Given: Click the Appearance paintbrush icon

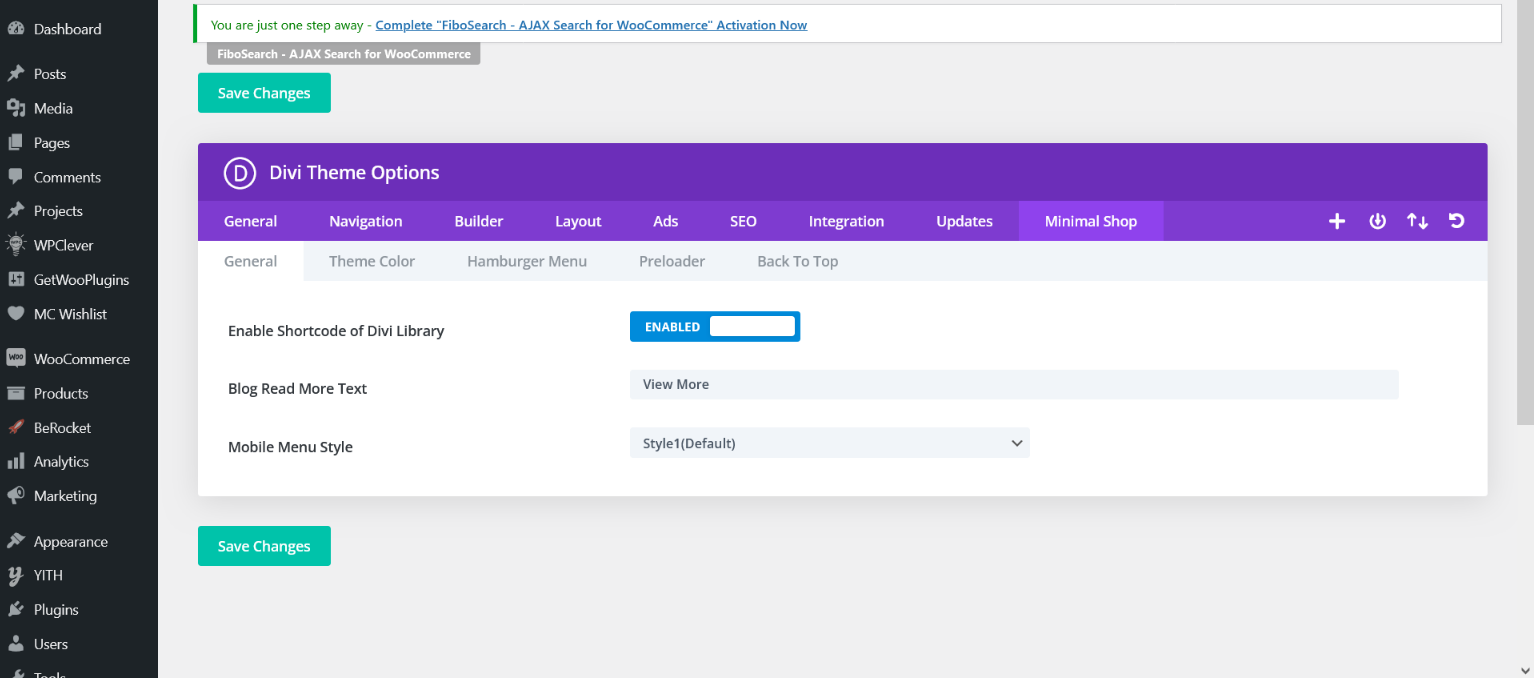Looking at the screenshot, I should pyautogui.click(x=15, y=541).
